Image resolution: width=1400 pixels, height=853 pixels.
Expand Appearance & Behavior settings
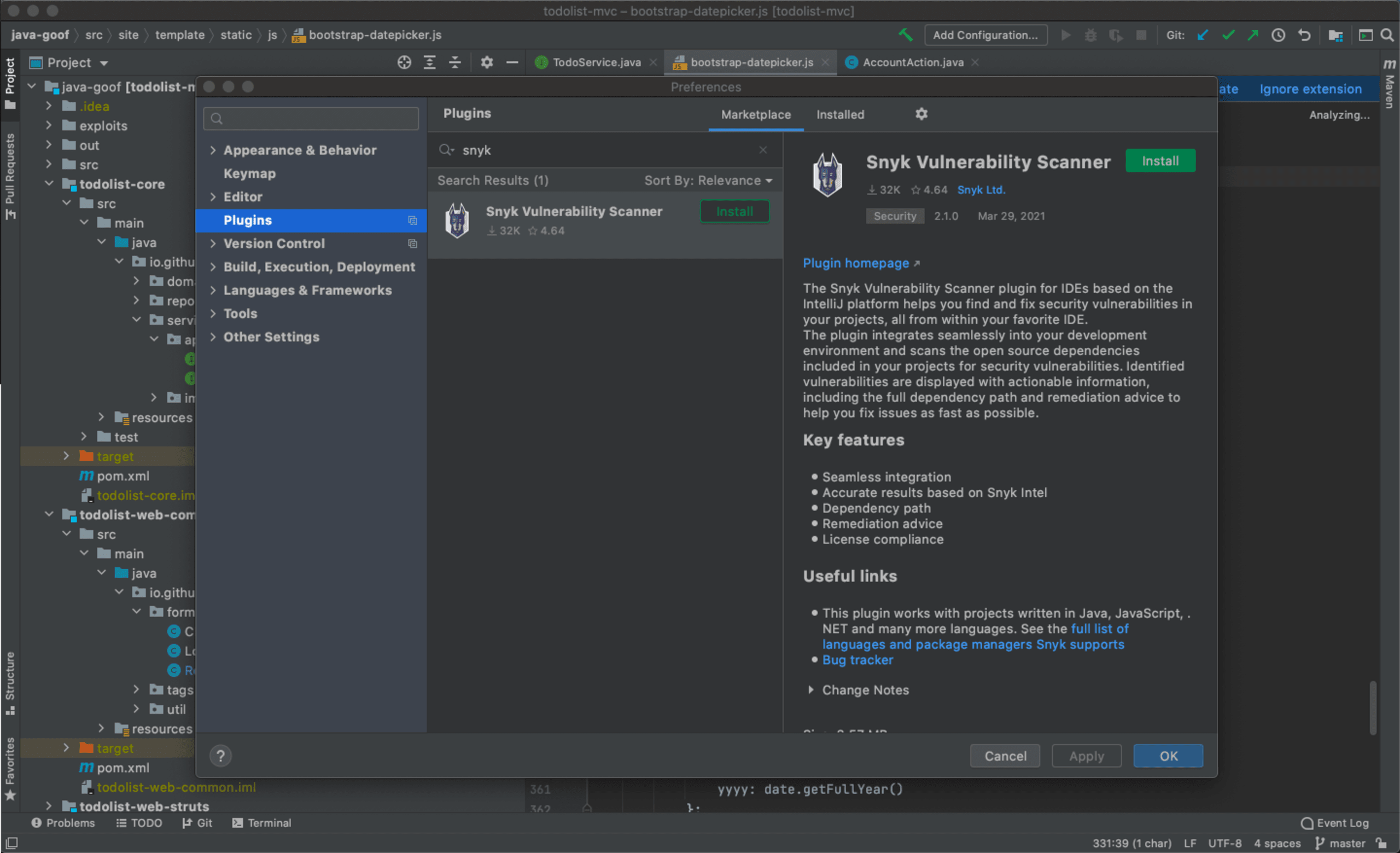[213, 150]
